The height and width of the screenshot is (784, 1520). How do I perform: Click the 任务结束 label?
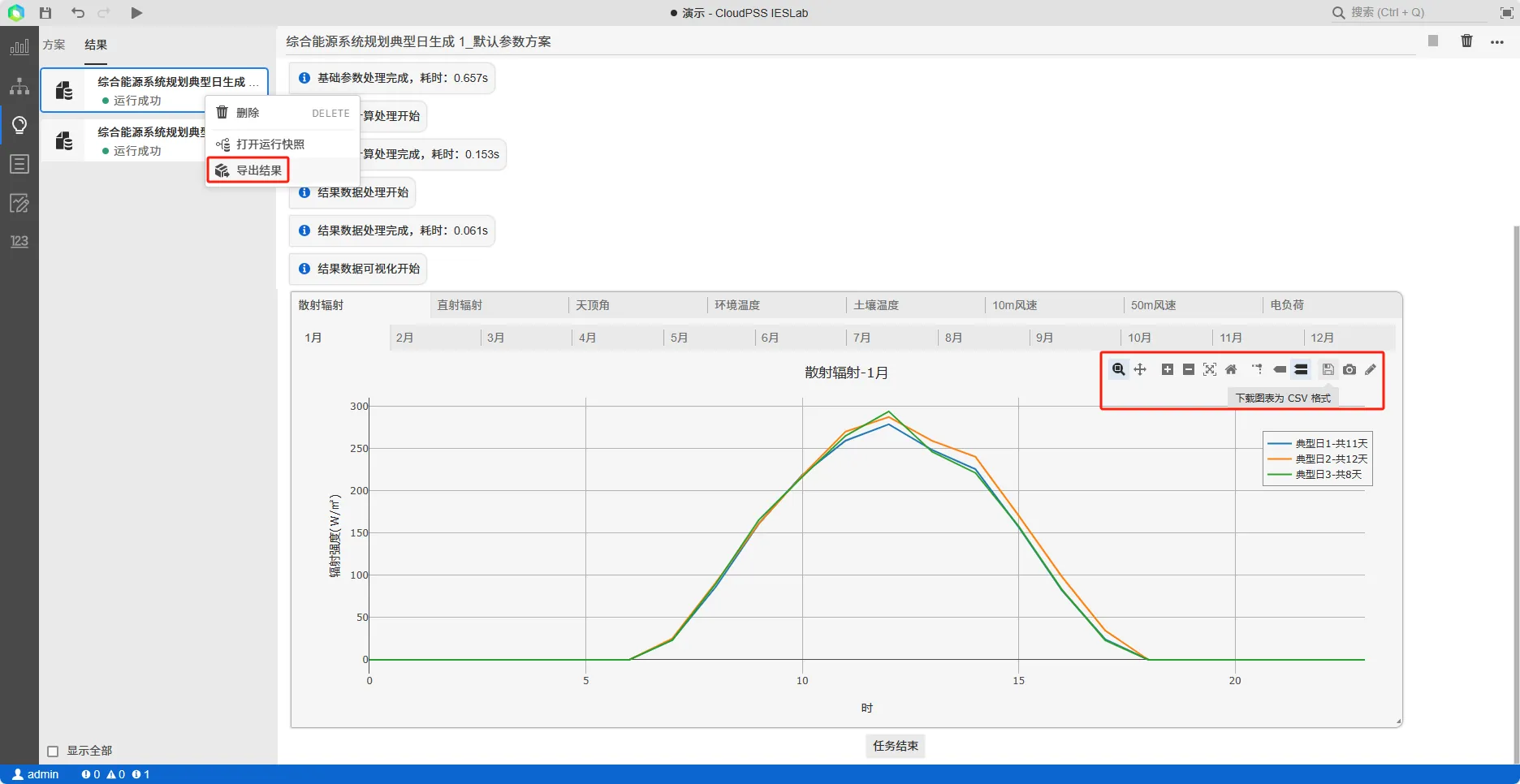896,746
